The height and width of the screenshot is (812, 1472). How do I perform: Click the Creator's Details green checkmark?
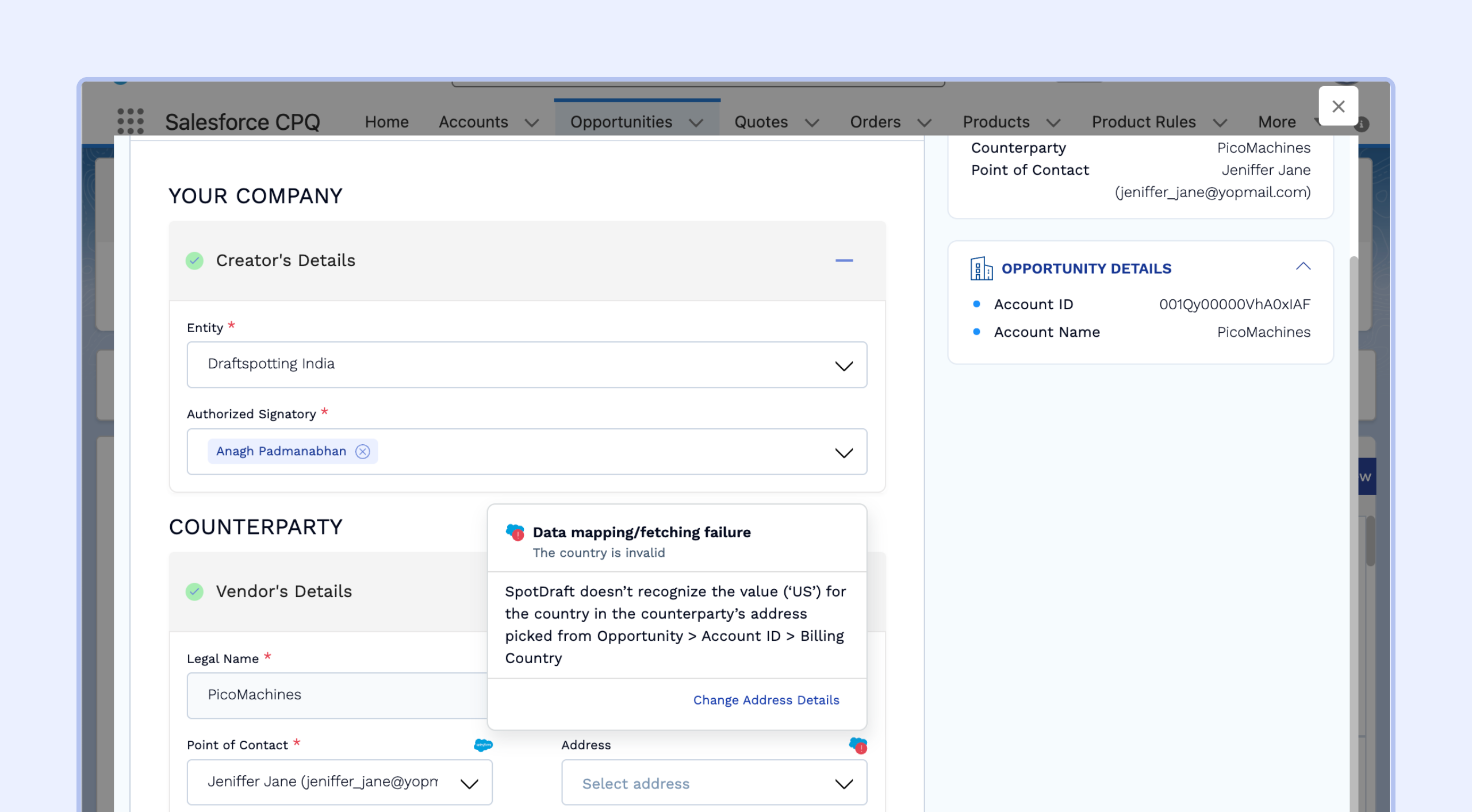194,261
